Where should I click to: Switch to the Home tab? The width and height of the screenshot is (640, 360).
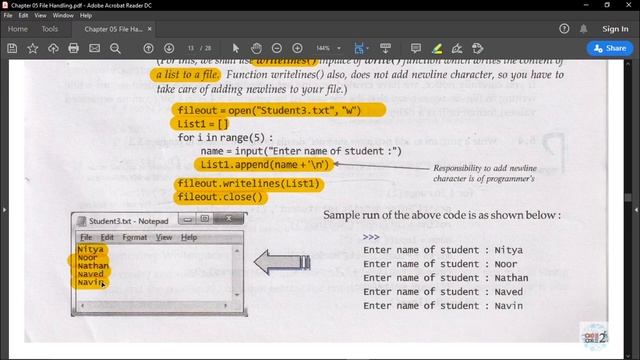18,29
